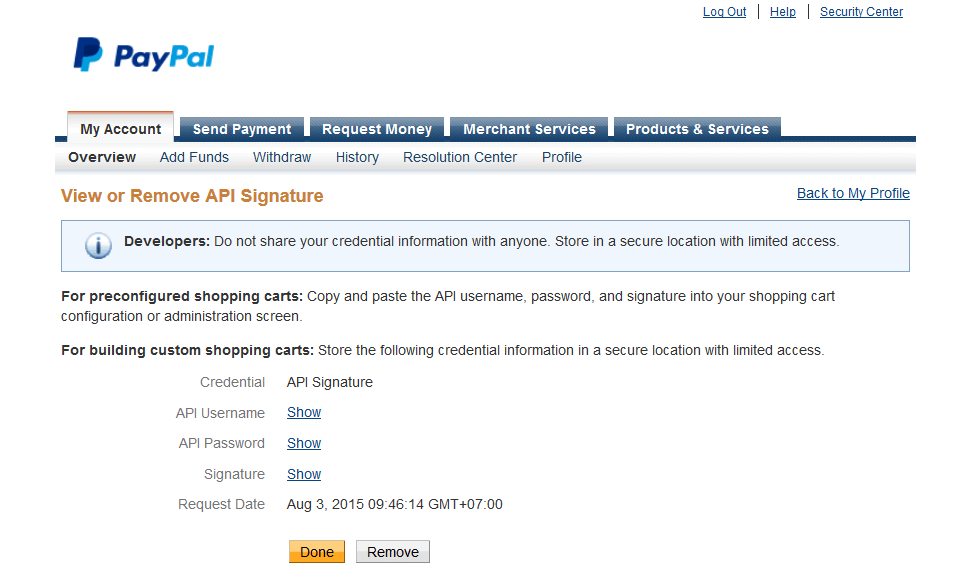Viewport: 959px width, 588px height.
Task: Go to the Profile submenu item
Action: 562,157
